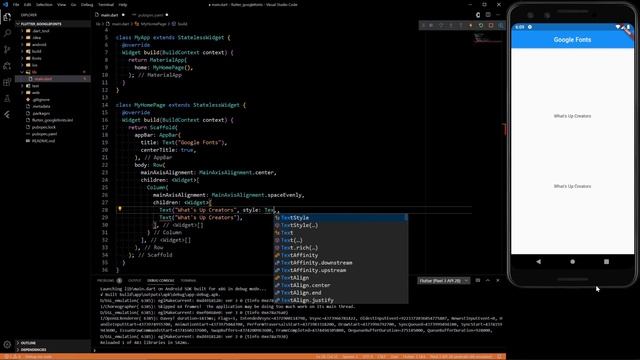Open the File menu
This screenshot has width=640, height=360.
[x=16, y=4]
